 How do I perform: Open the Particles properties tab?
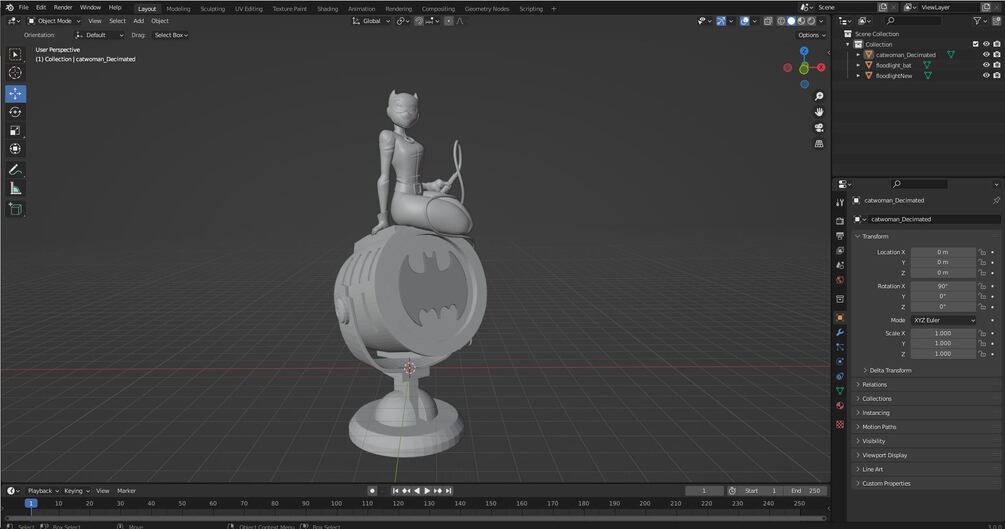point(840,347)
